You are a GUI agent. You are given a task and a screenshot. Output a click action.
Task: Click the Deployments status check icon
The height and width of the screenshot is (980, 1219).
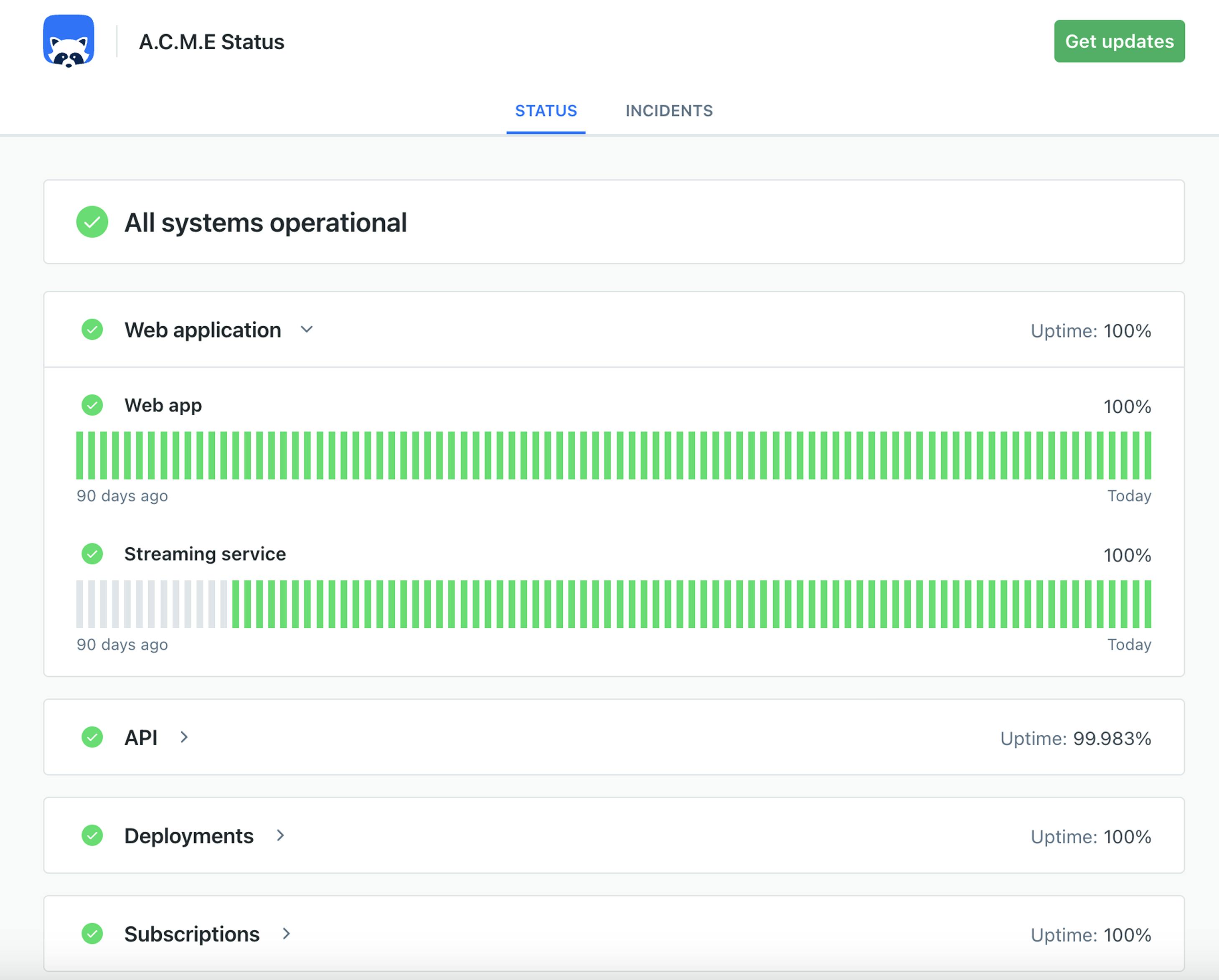coord(92,835)
